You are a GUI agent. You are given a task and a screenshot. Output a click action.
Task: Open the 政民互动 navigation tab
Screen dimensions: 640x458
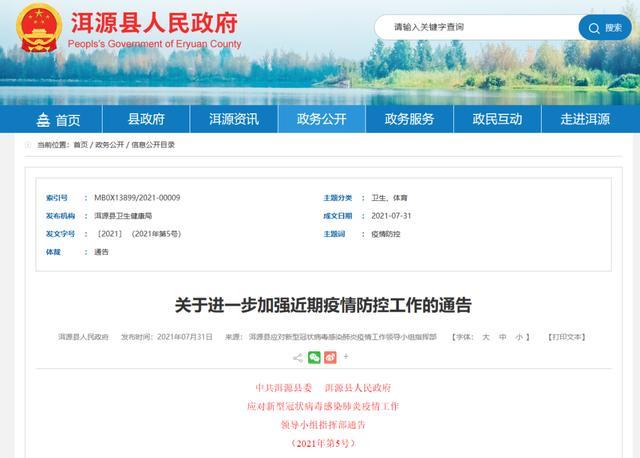(497, 119)
